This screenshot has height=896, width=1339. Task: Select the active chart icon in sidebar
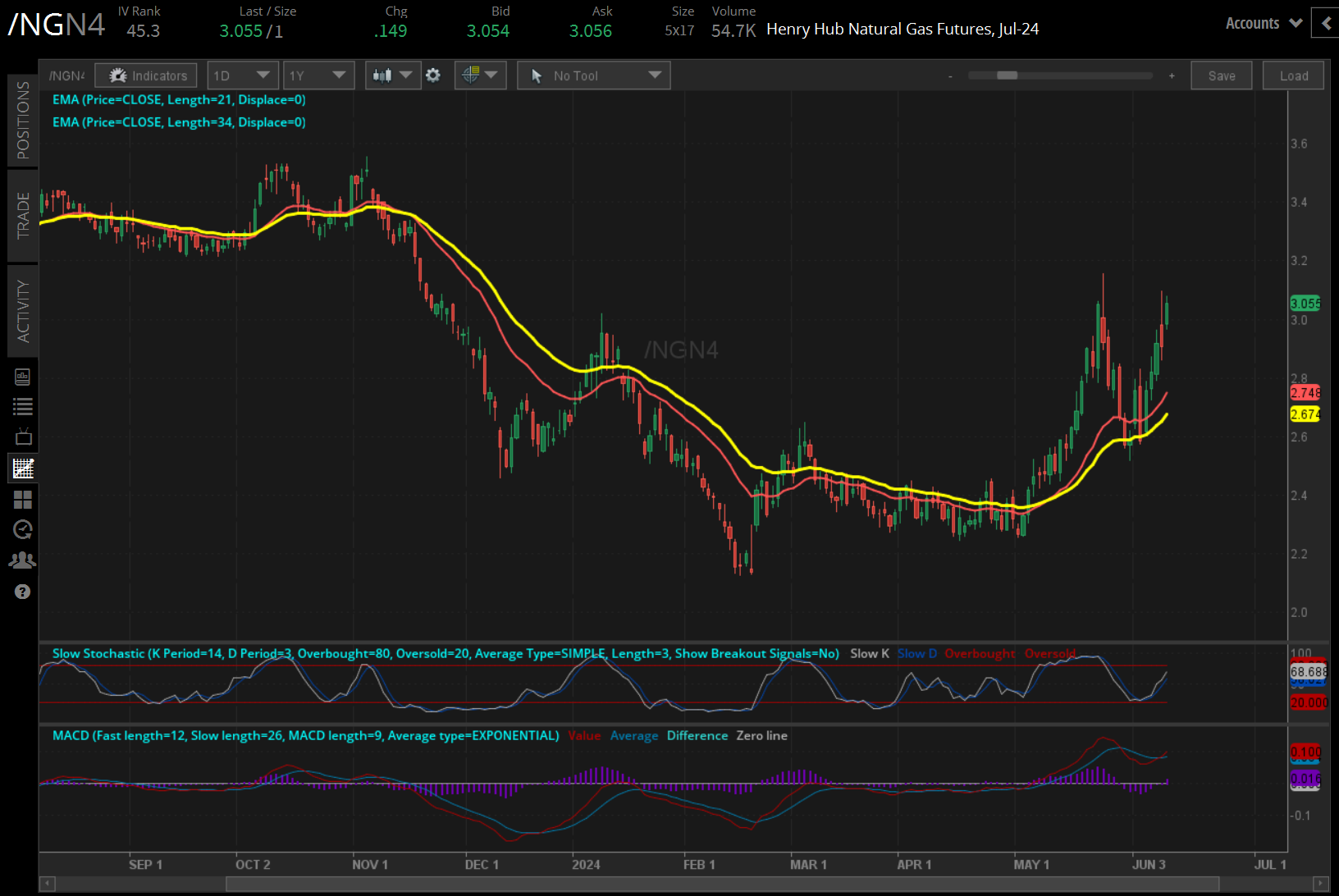[23, 469]
